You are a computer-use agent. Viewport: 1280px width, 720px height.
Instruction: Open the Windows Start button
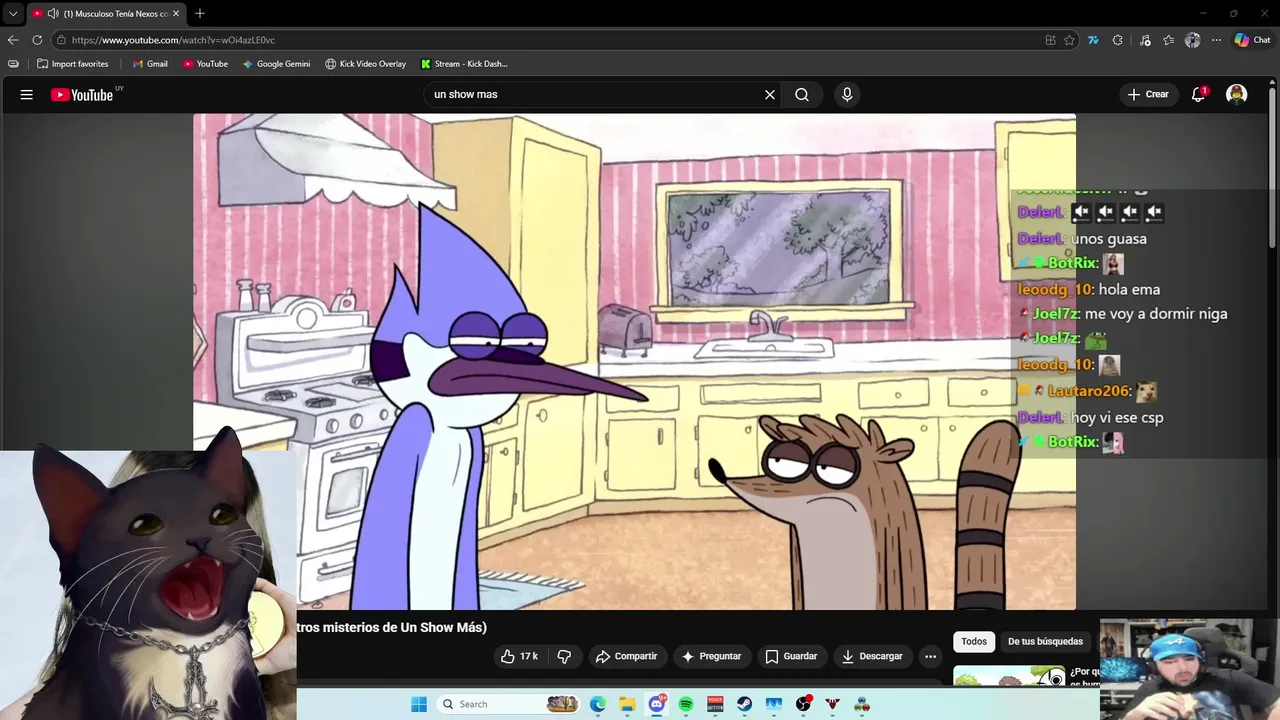(419, 704)
